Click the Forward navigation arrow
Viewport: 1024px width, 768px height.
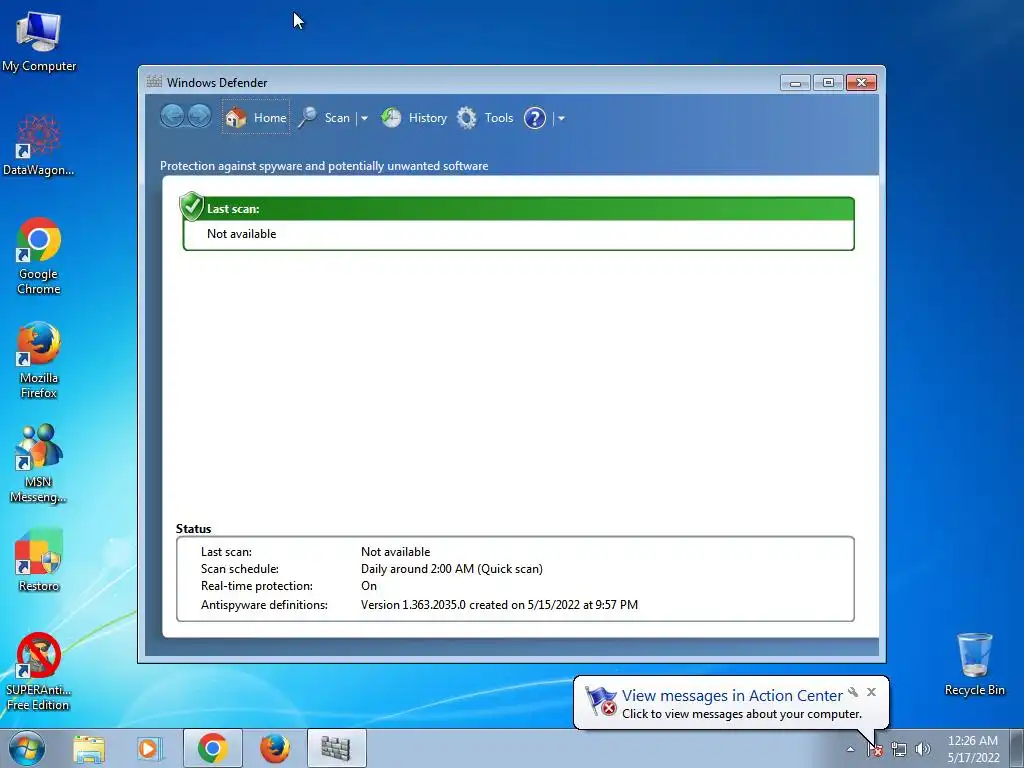pyautogui.click(x=199, y=116)
